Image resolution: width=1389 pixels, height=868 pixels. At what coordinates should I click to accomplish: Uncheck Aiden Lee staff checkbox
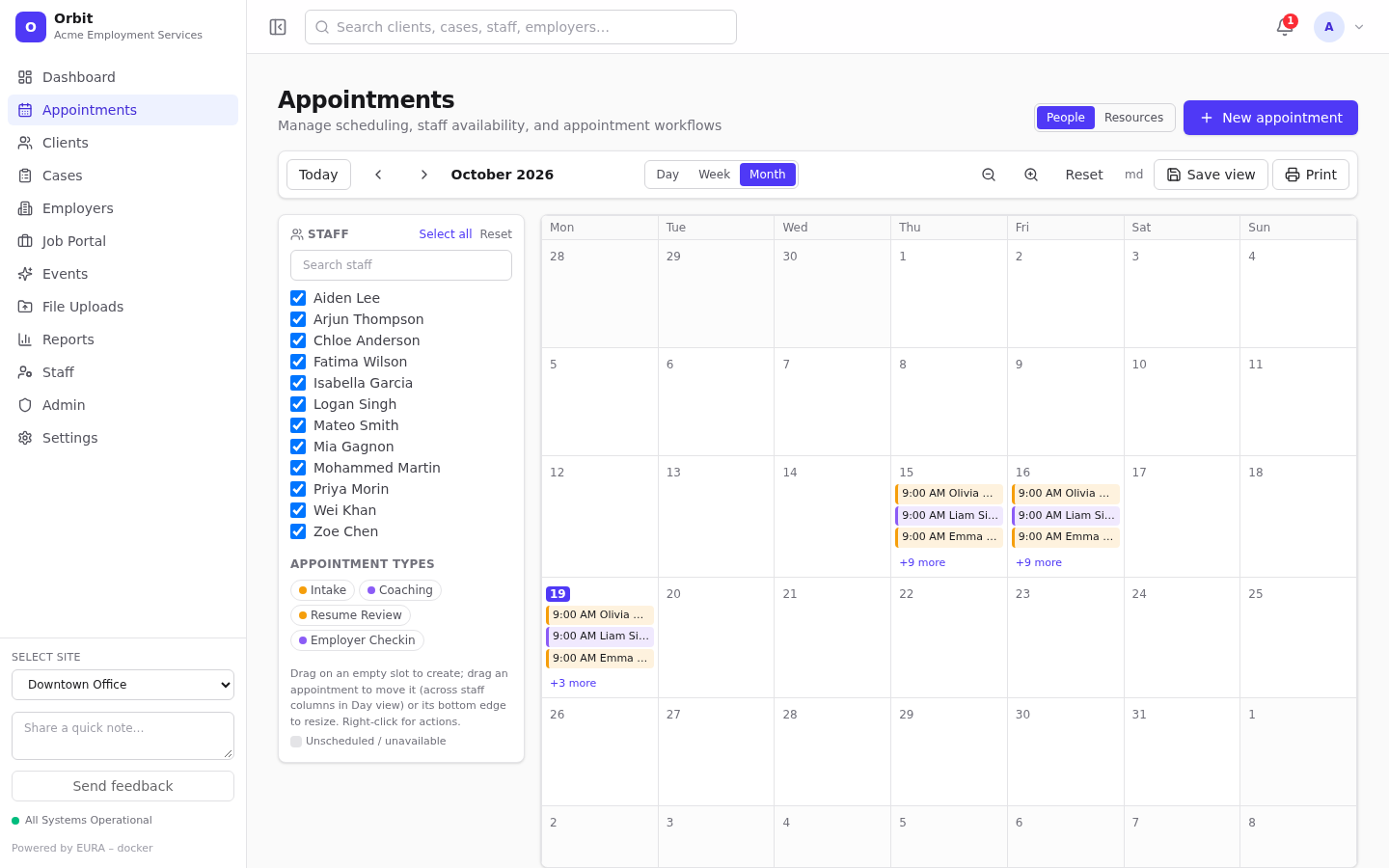298,298
